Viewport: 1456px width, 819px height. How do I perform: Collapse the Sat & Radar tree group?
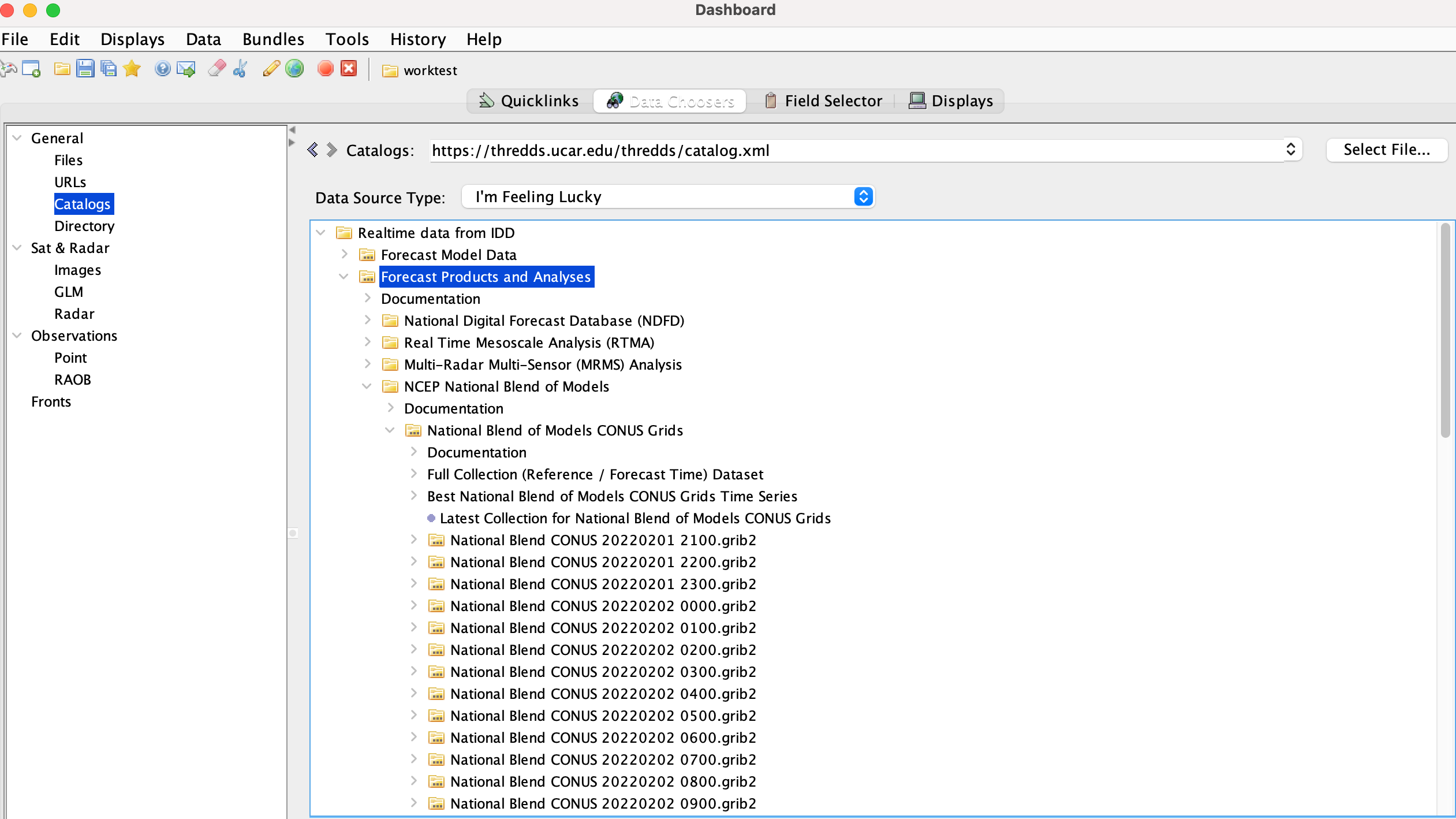coord(17,248)
